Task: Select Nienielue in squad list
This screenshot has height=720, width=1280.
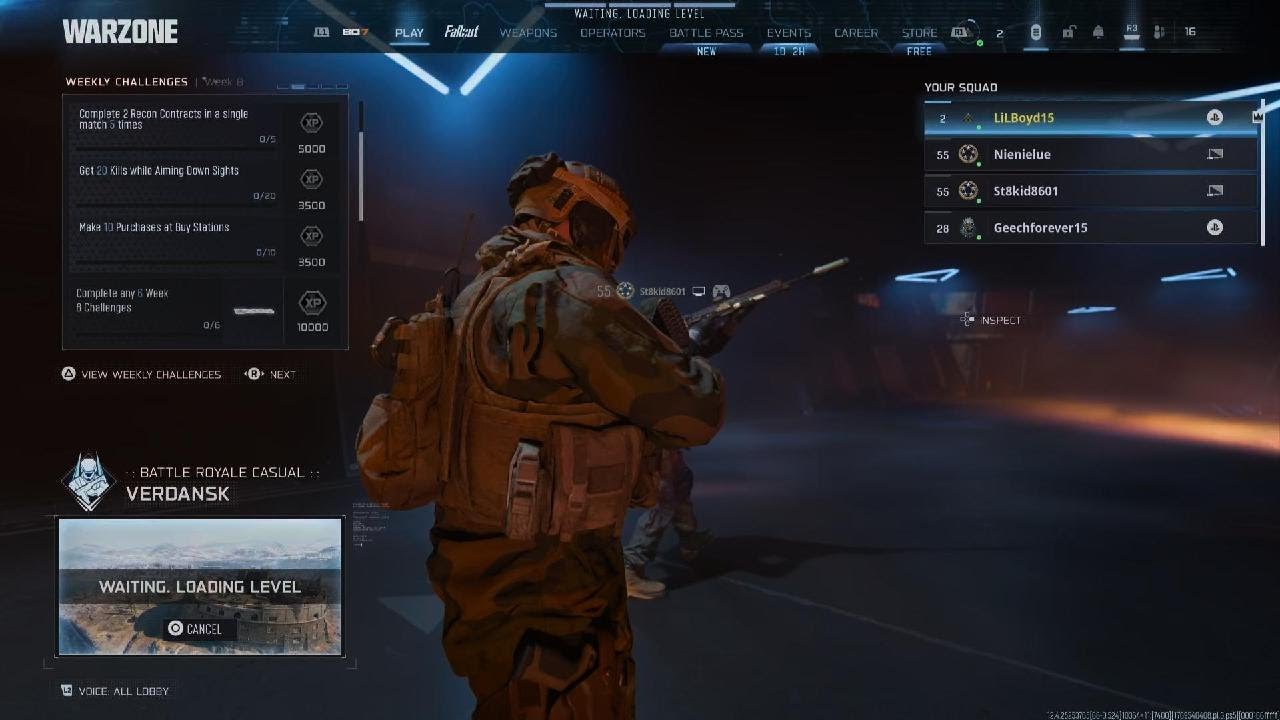Action: pos(1090,154)
